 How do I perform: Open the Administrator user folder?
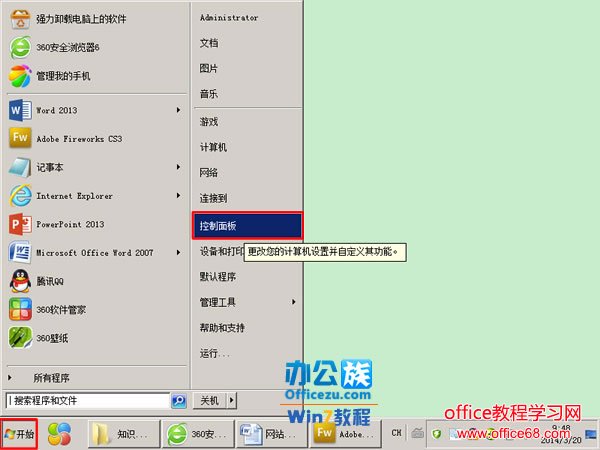click(x=229, y=18)
